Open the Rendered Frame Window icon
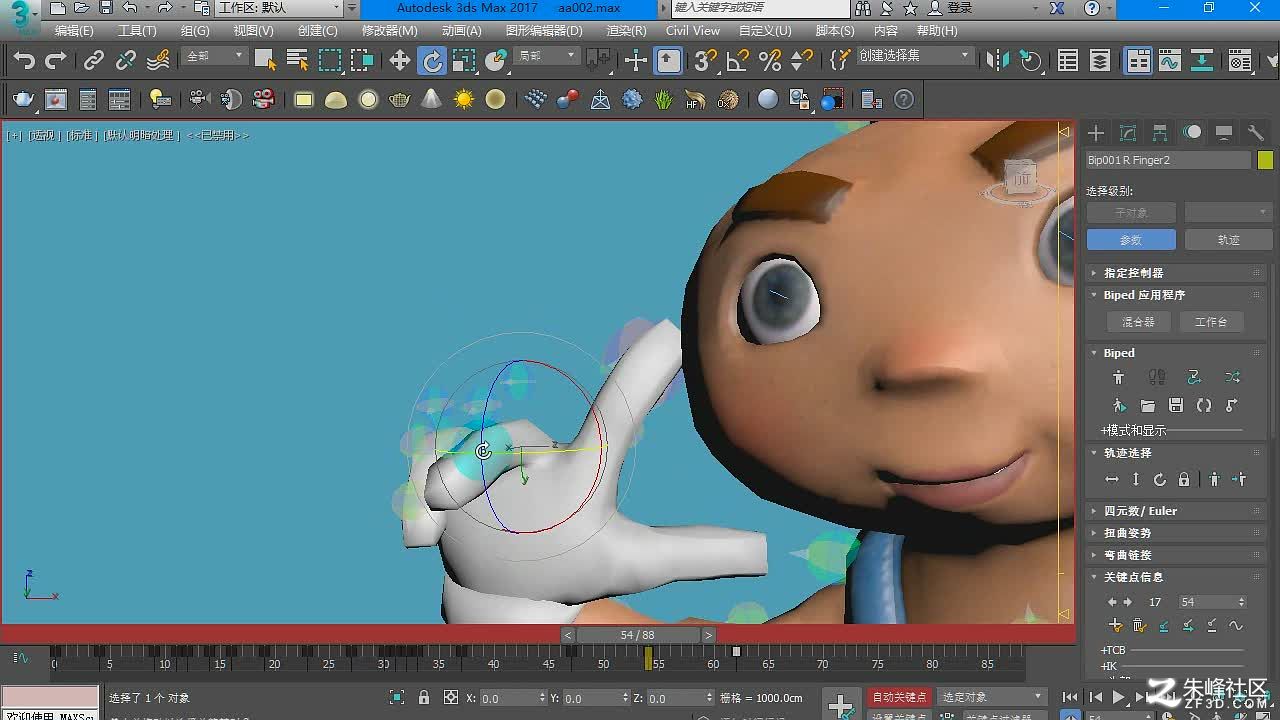Screen dimensions: 1280x720 [x=56, y=100]
